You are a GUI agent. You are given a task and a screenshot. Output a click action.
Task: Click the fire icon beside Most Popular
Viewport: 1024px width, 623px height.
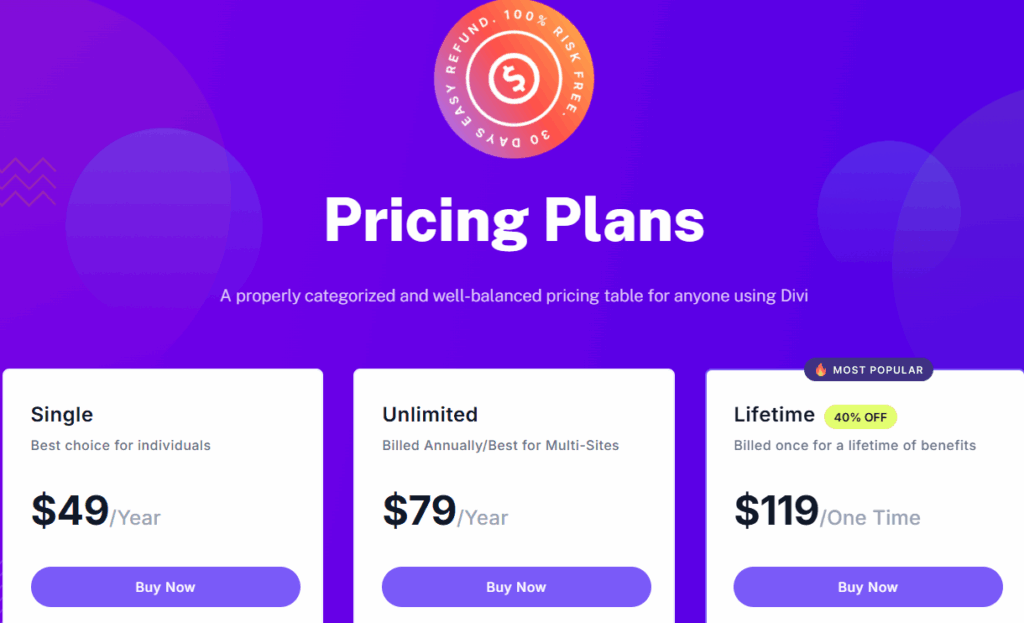click(820, 370)
